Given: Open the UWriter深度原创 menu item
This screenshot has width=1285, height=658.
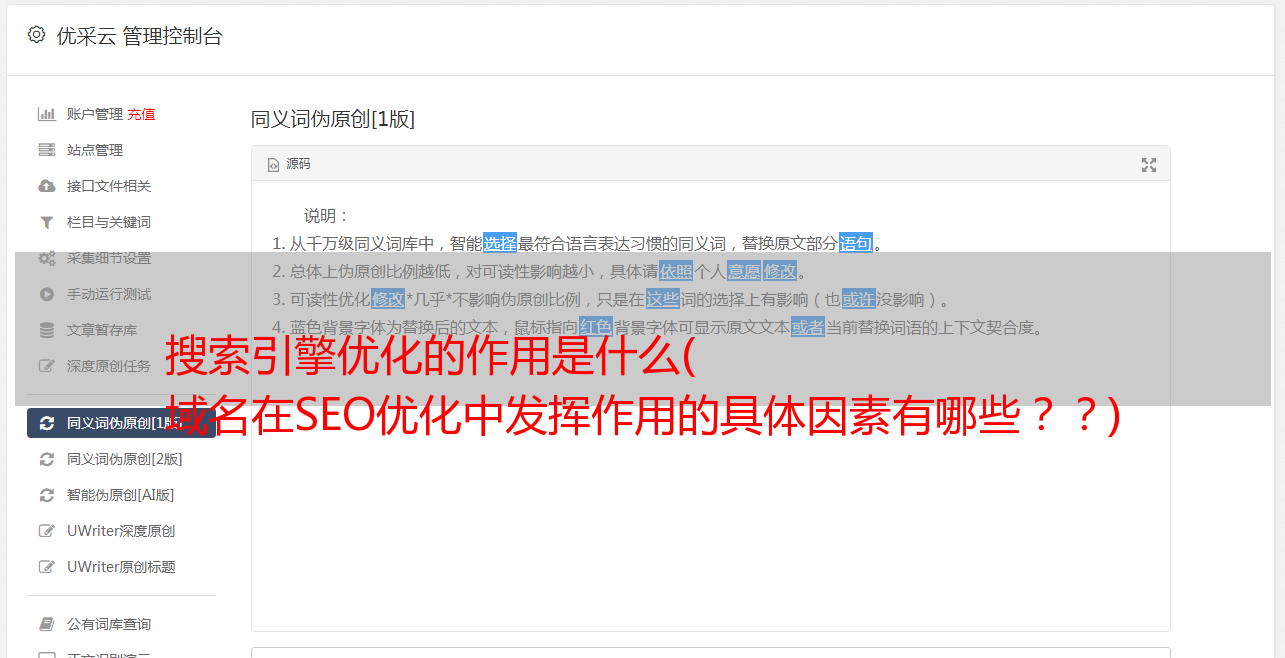Looking at the screenshot, I should point(121,531).
